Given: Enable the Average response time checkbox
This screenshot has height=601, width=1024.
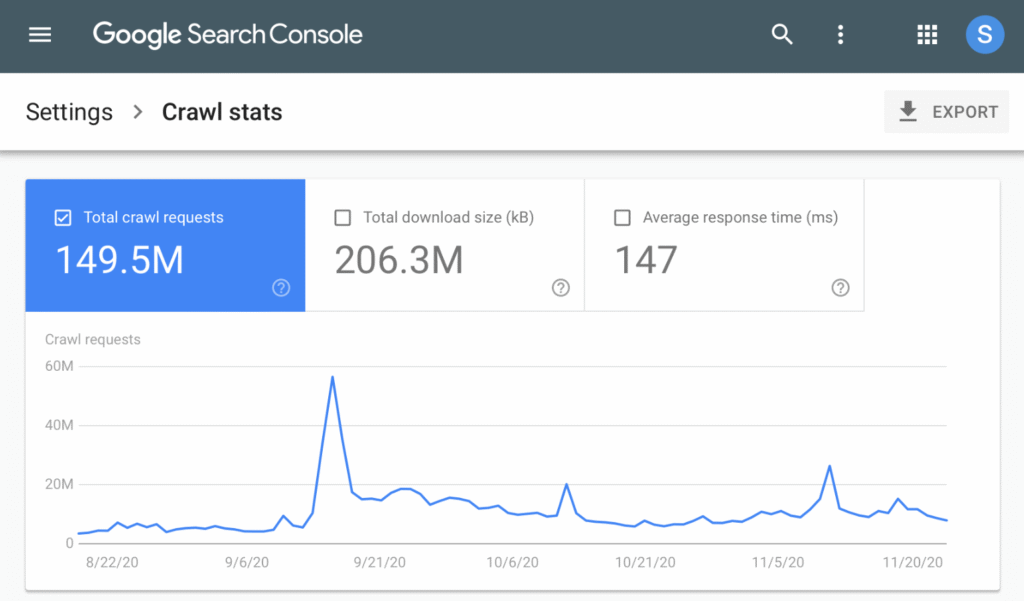Looking at the screenshot, I should coord(622,217).
